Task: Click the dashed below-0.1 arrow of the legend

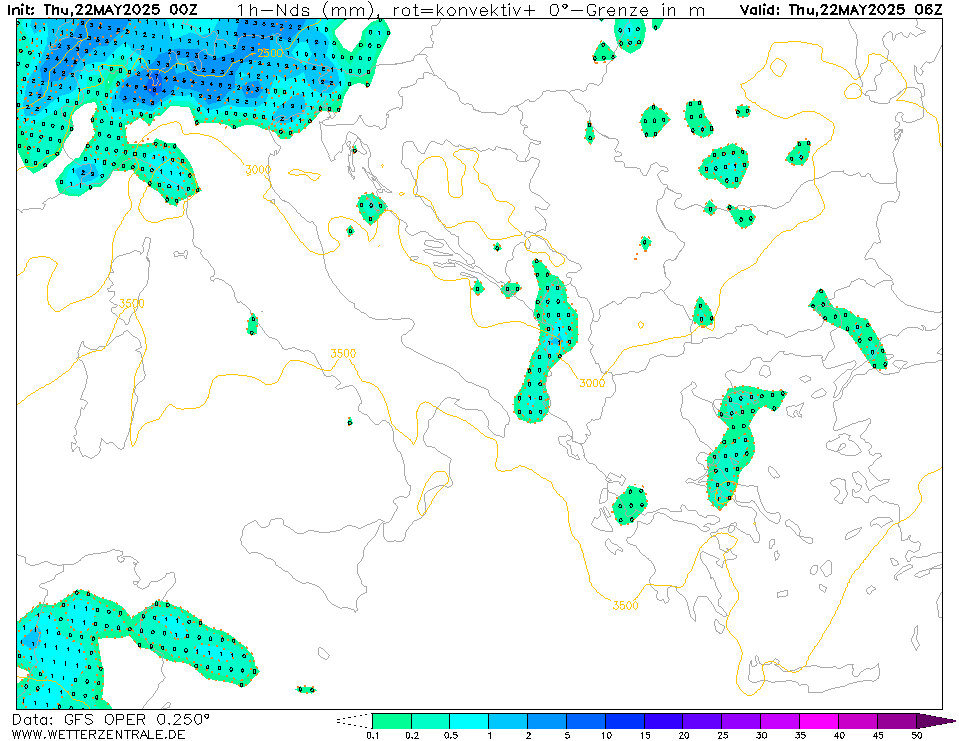Action: pyautogui.click(x=354, y=721)
